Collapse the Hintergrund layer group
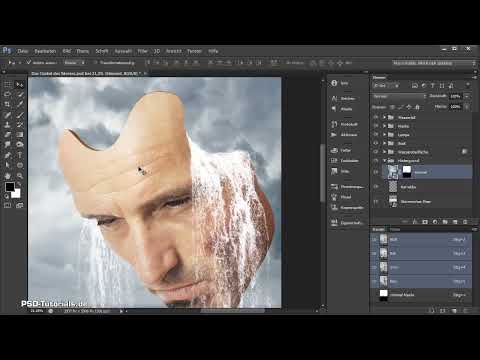This screenshot has height=360, width=480. point(384,161)
